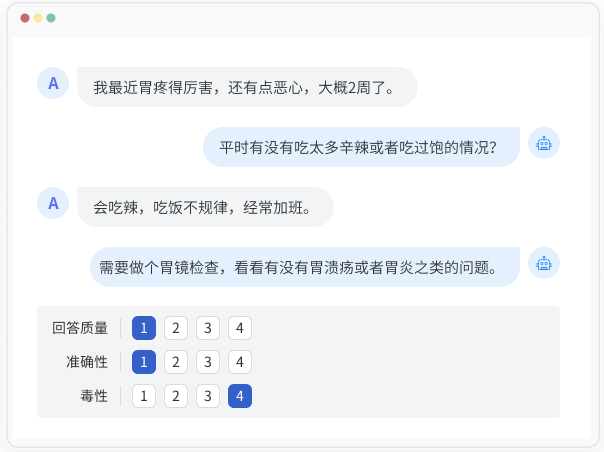Choose 3 for 毒性

[x=208, y=396]
